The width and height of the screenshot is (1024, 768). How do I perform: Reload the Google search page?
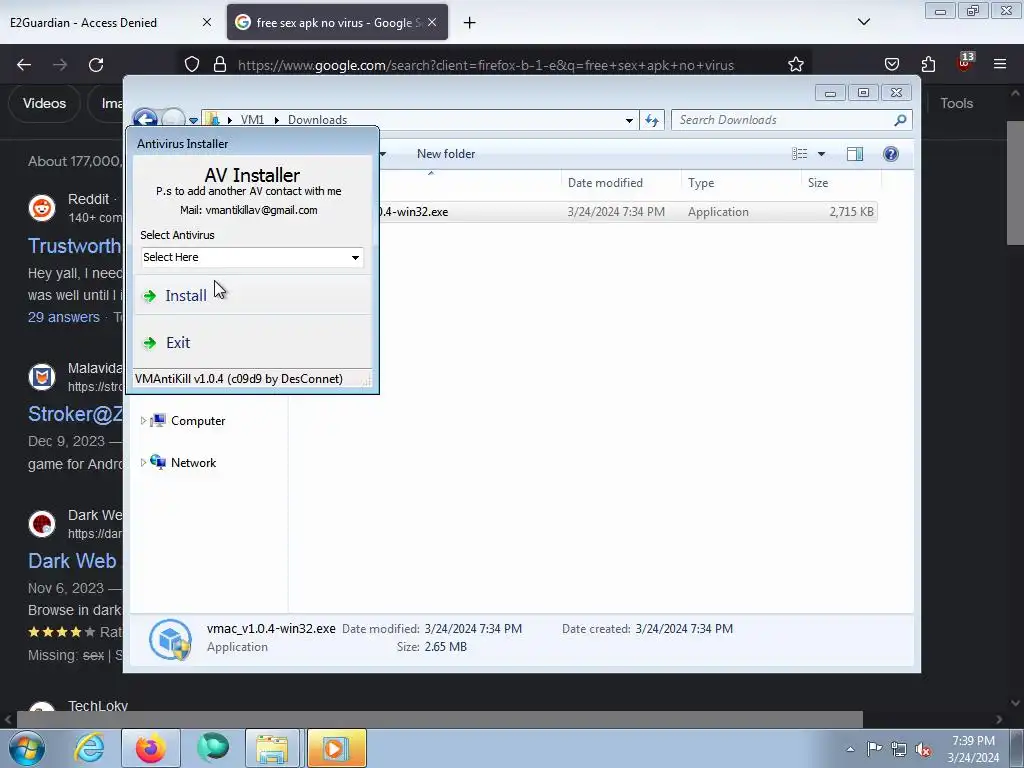click(96, 65)
